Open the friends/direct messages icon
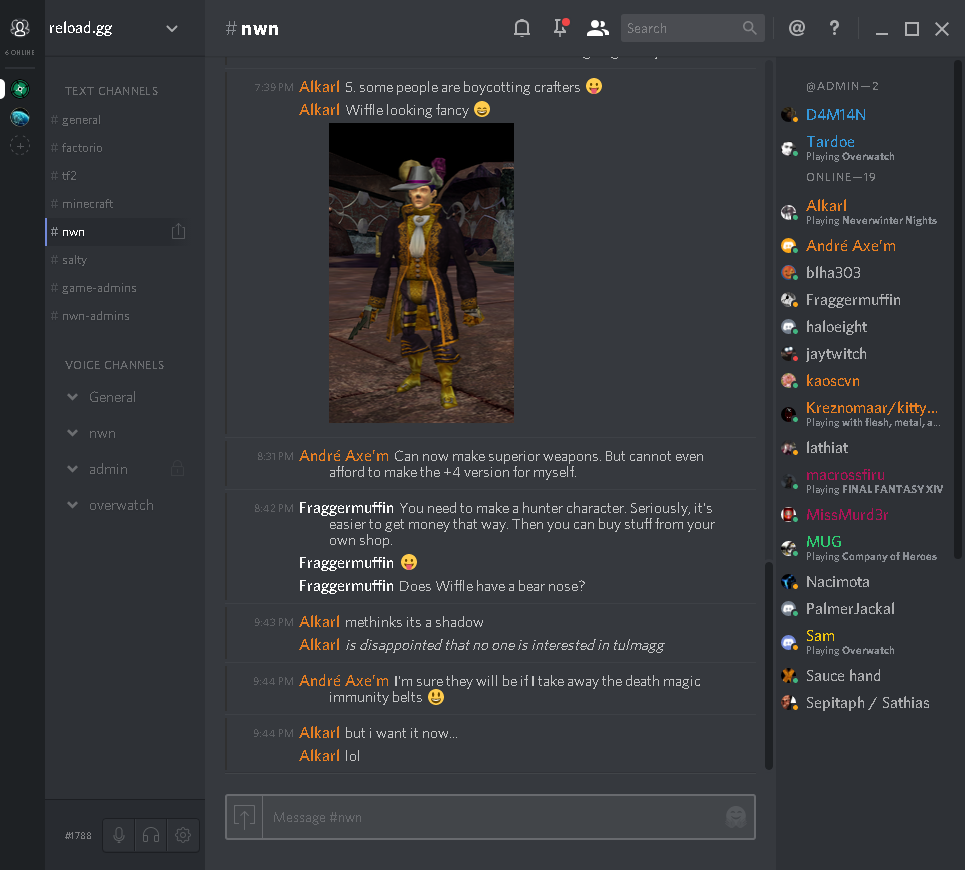 point(20,28)
